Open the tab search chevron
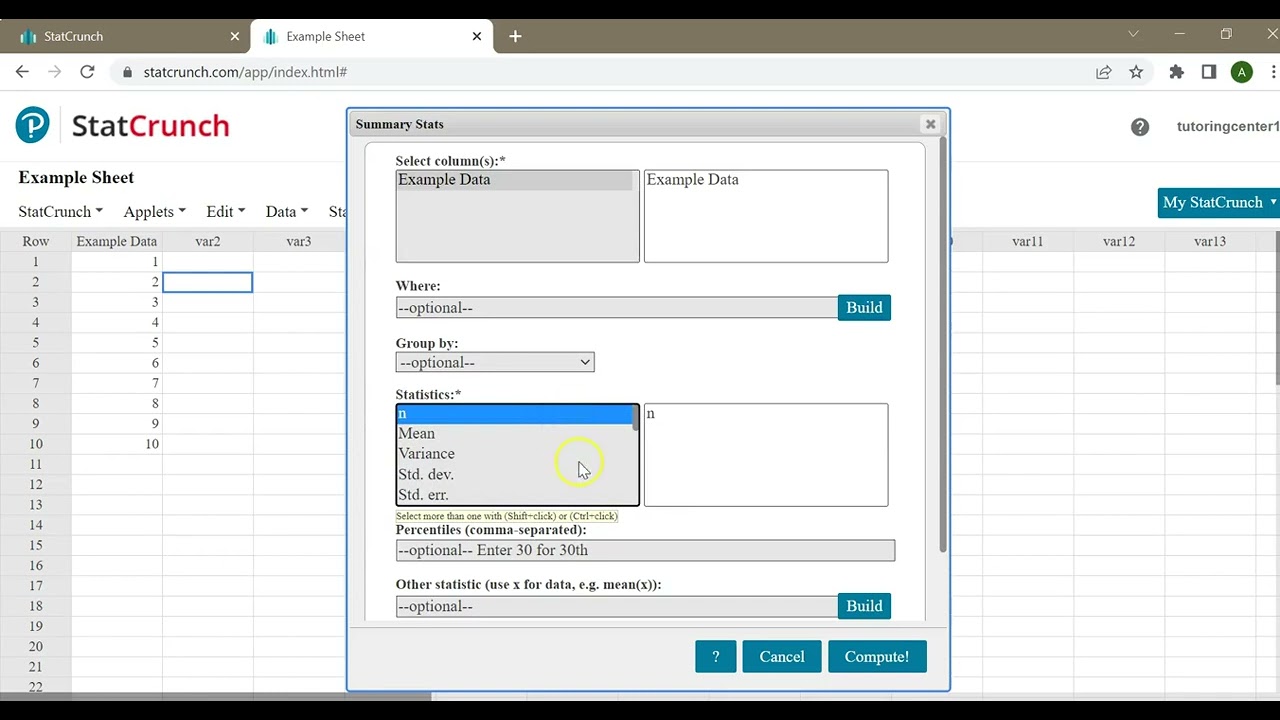 click(x=1133, y=34)
